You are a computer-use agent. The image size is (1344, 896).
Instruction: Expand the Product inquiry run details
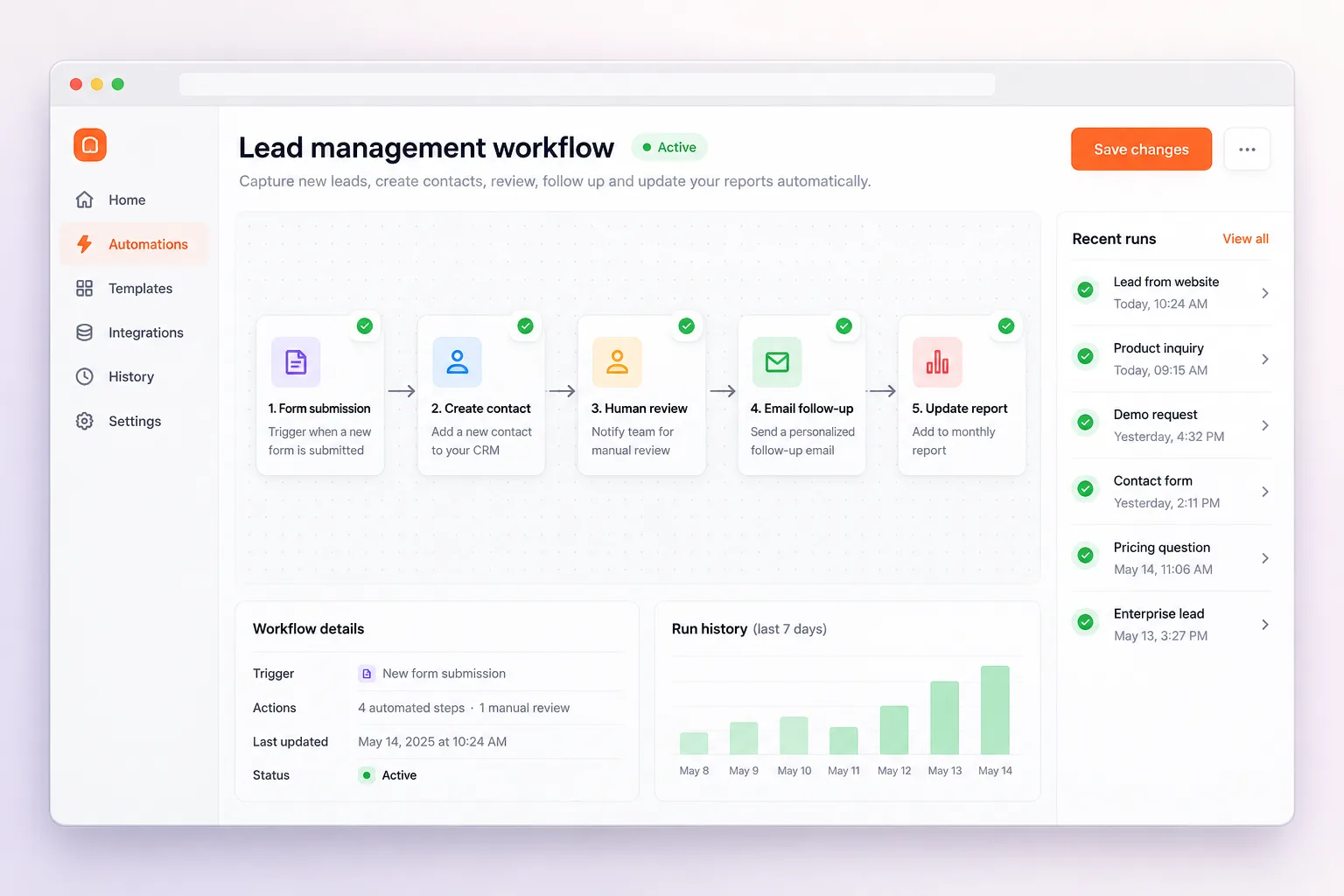(1265, 359)
